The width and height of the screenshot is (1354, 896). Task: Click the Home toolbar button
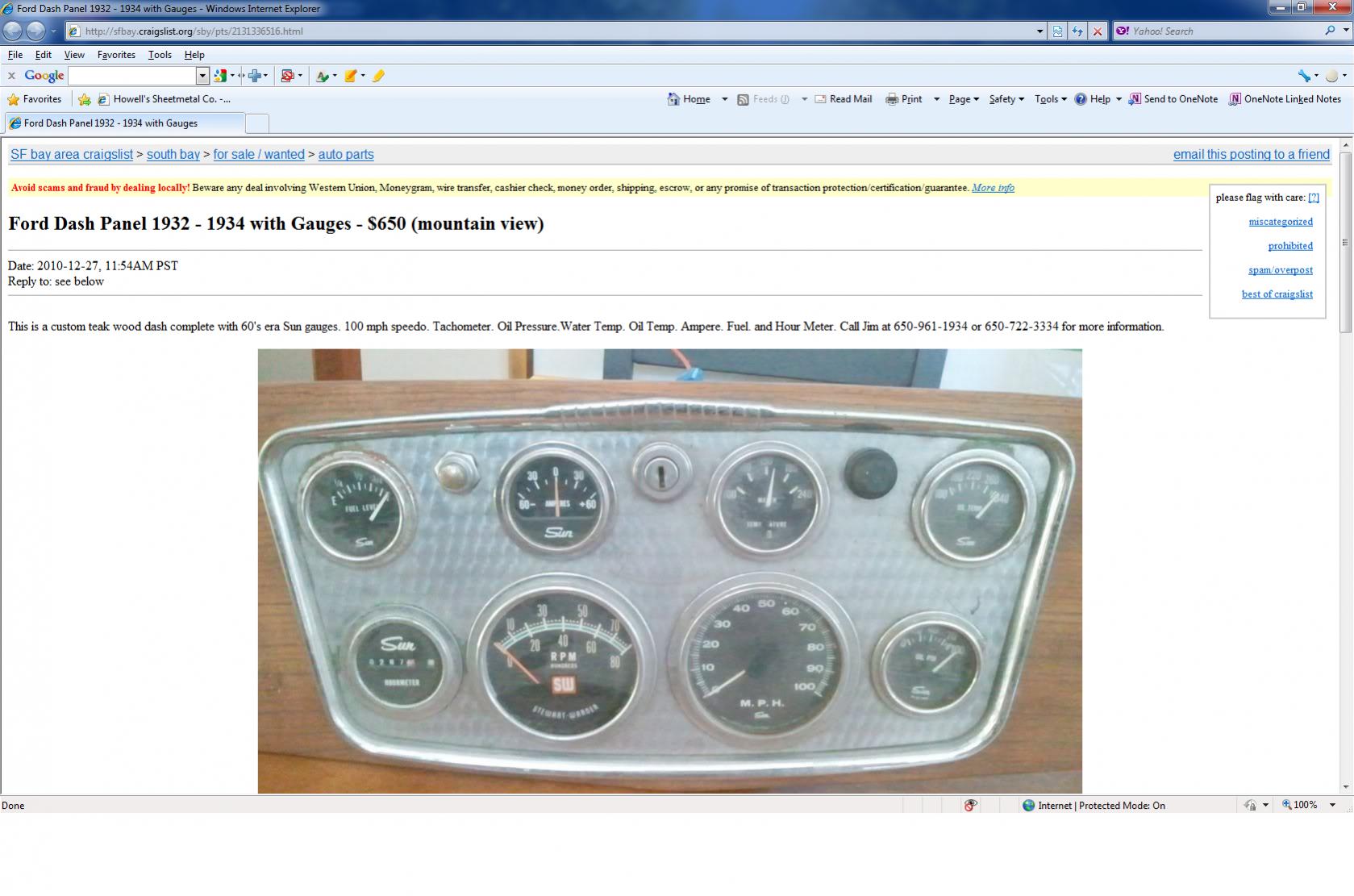click(689, 99)
